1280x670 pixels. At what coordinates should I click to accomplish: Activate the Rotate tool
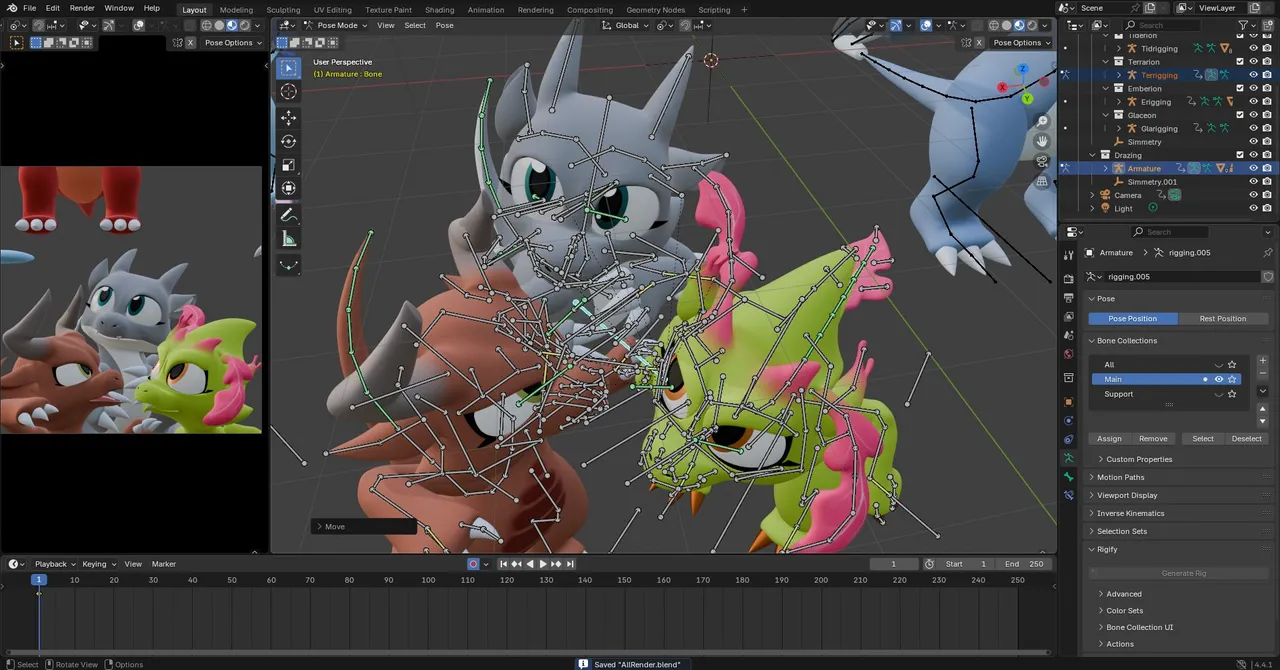pyautogui.click(x=288, y=142)
